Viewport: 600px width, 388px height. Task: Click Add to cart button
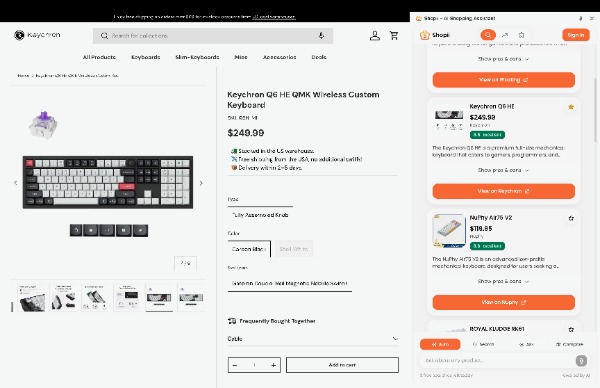(342, 365)
